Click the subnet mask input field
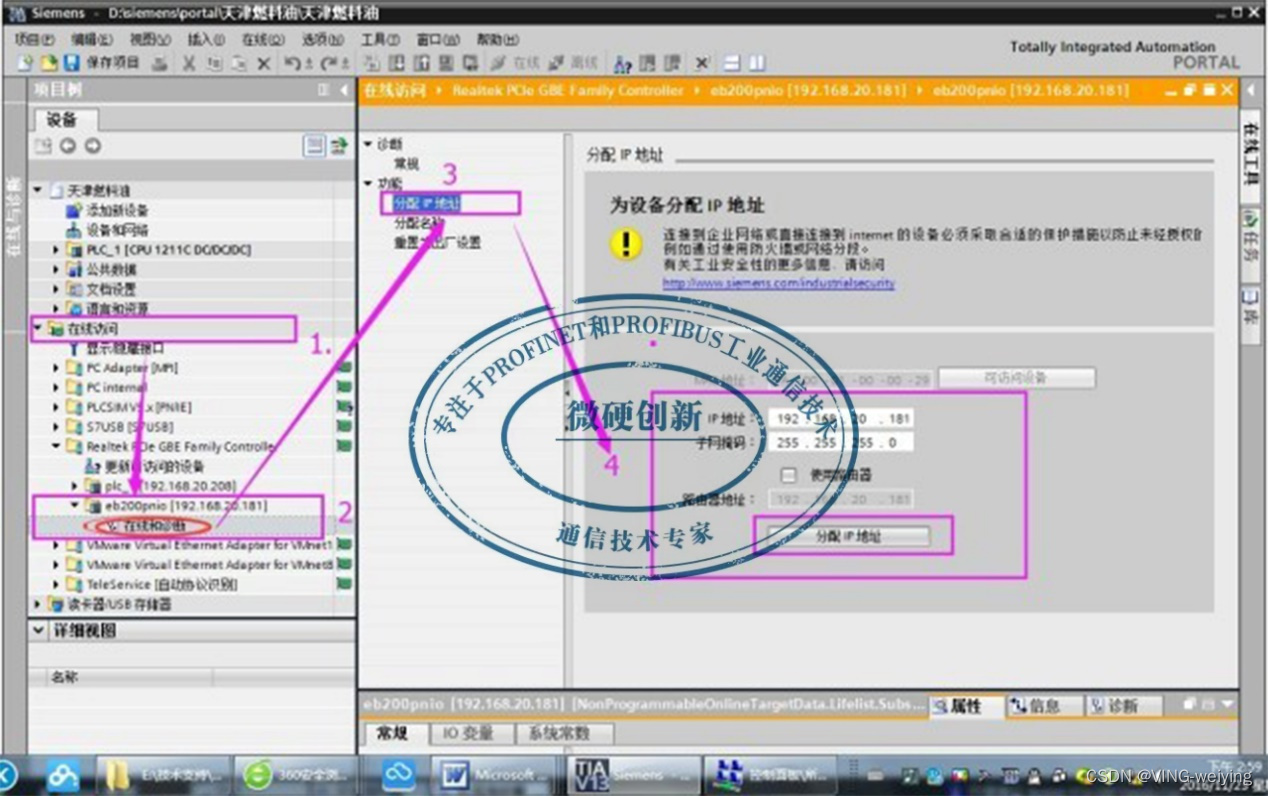The height and width of the screenshot is (796, 1268). coord(843,442)
